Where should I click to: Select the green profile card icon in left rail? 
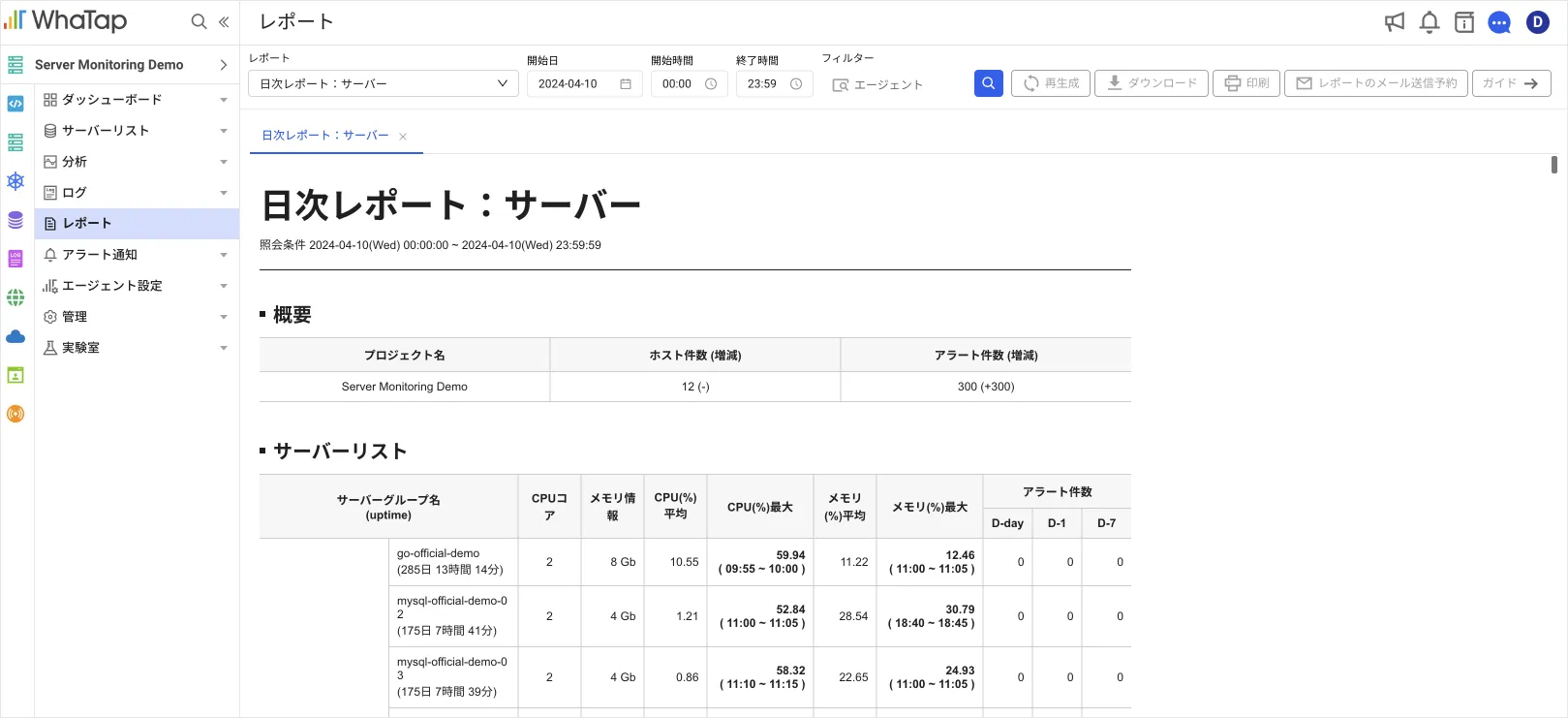pos(15,375)
